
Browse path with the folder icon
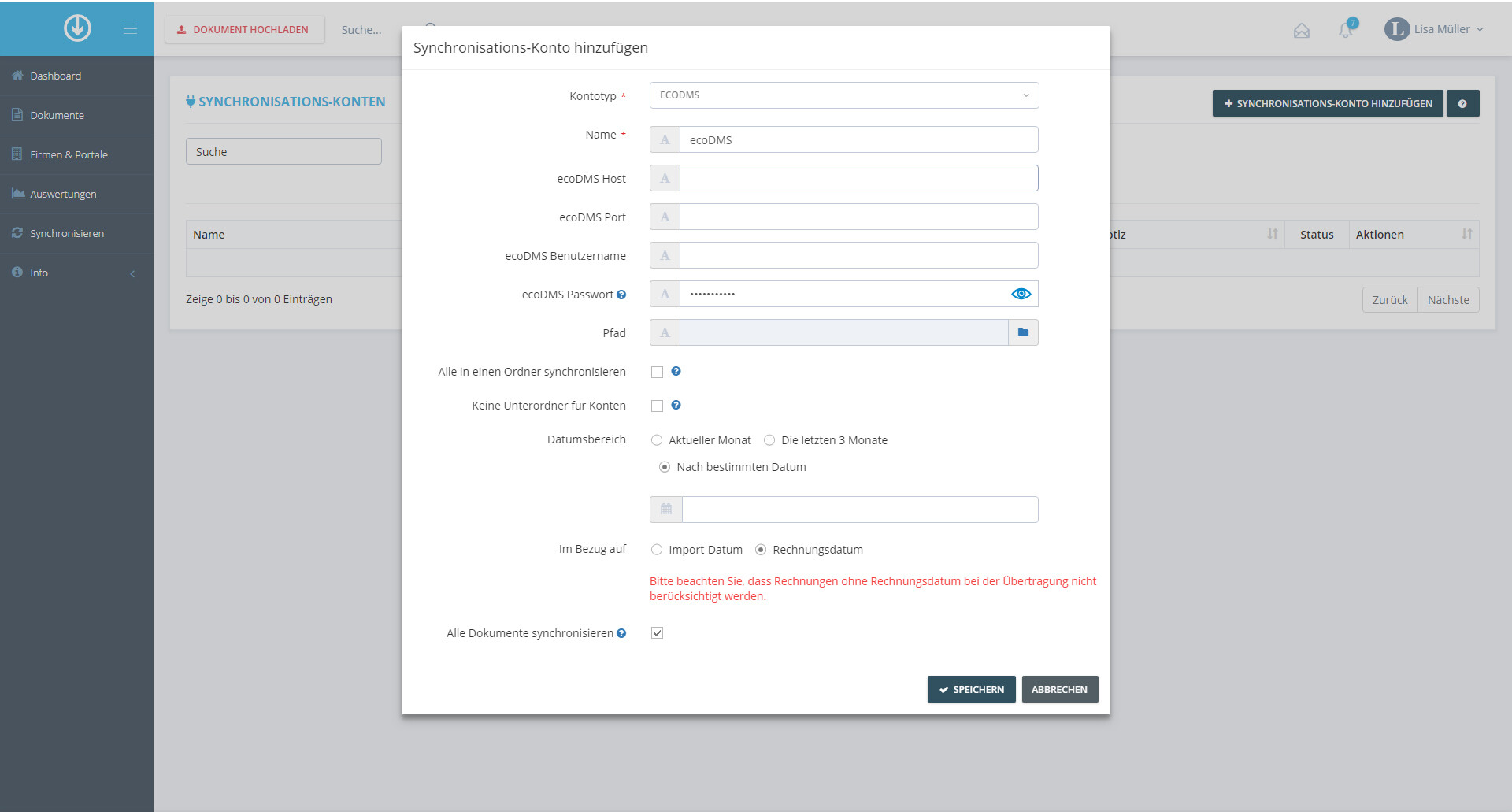click(x=1023, y=332)
